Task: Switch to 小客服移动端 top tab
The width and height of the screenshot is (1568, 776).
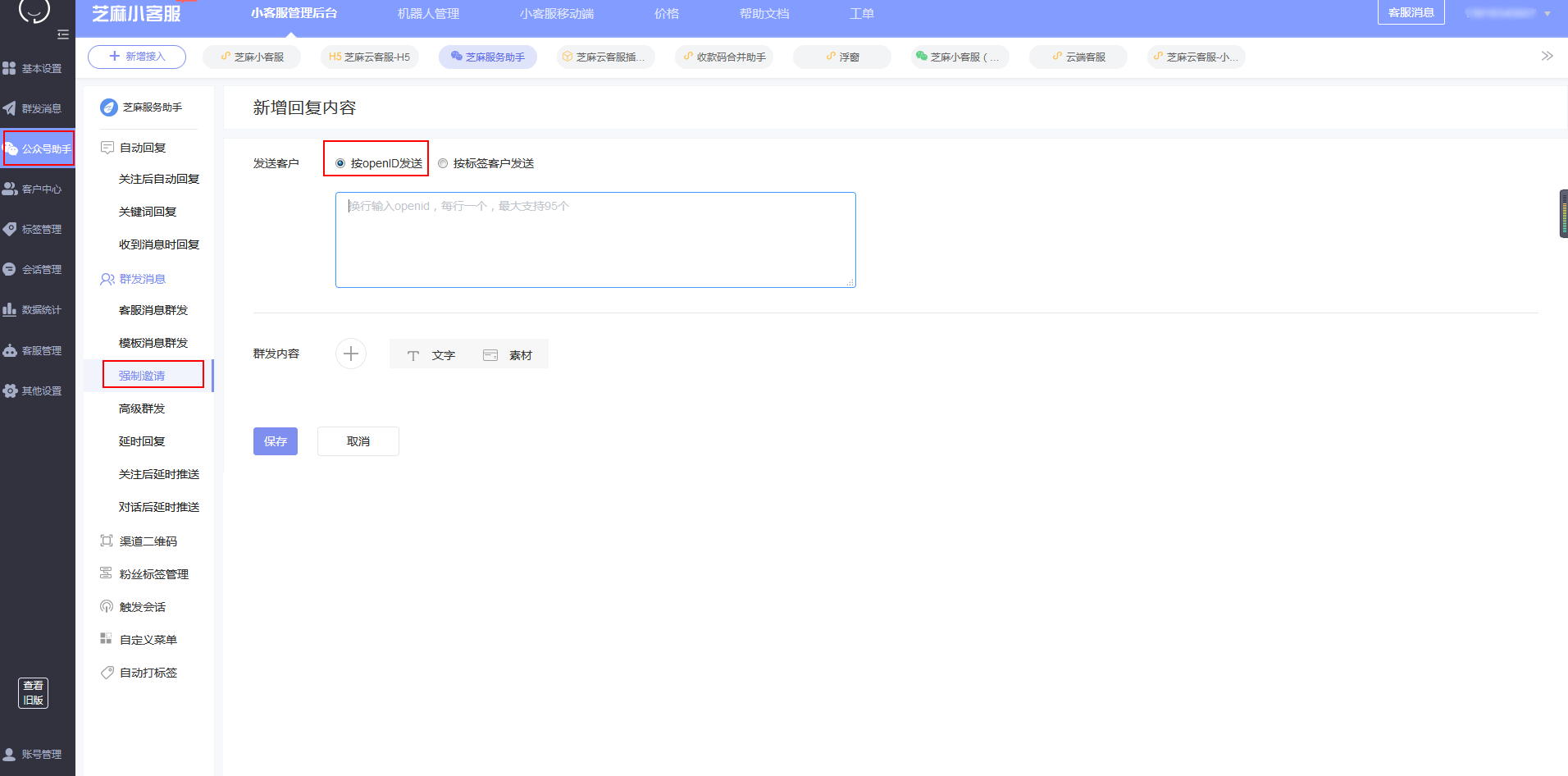Action: coord(557,14)
